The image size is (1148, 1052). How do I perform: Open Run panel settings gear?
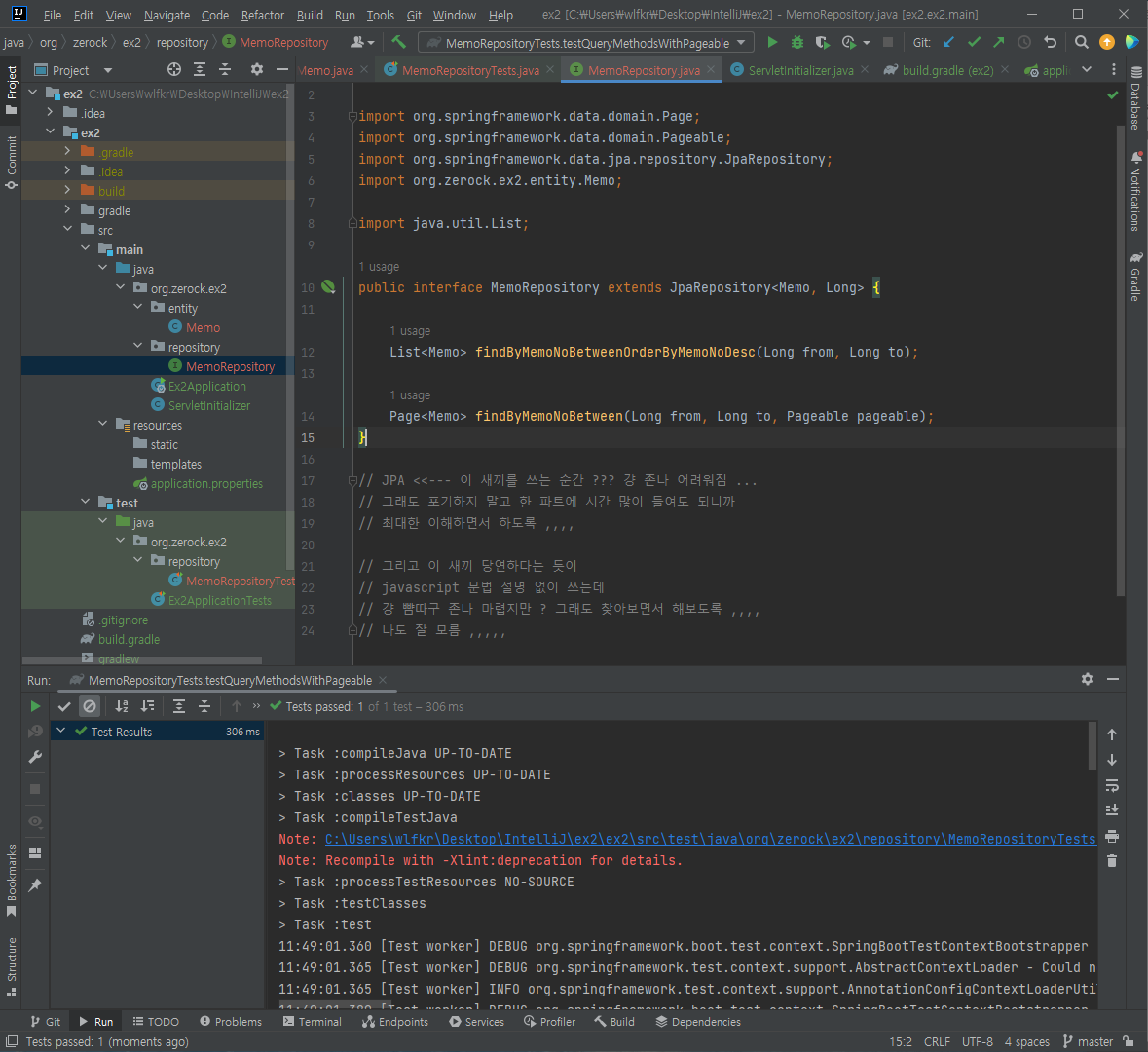pyautogui.click(x=1088, y=679)
